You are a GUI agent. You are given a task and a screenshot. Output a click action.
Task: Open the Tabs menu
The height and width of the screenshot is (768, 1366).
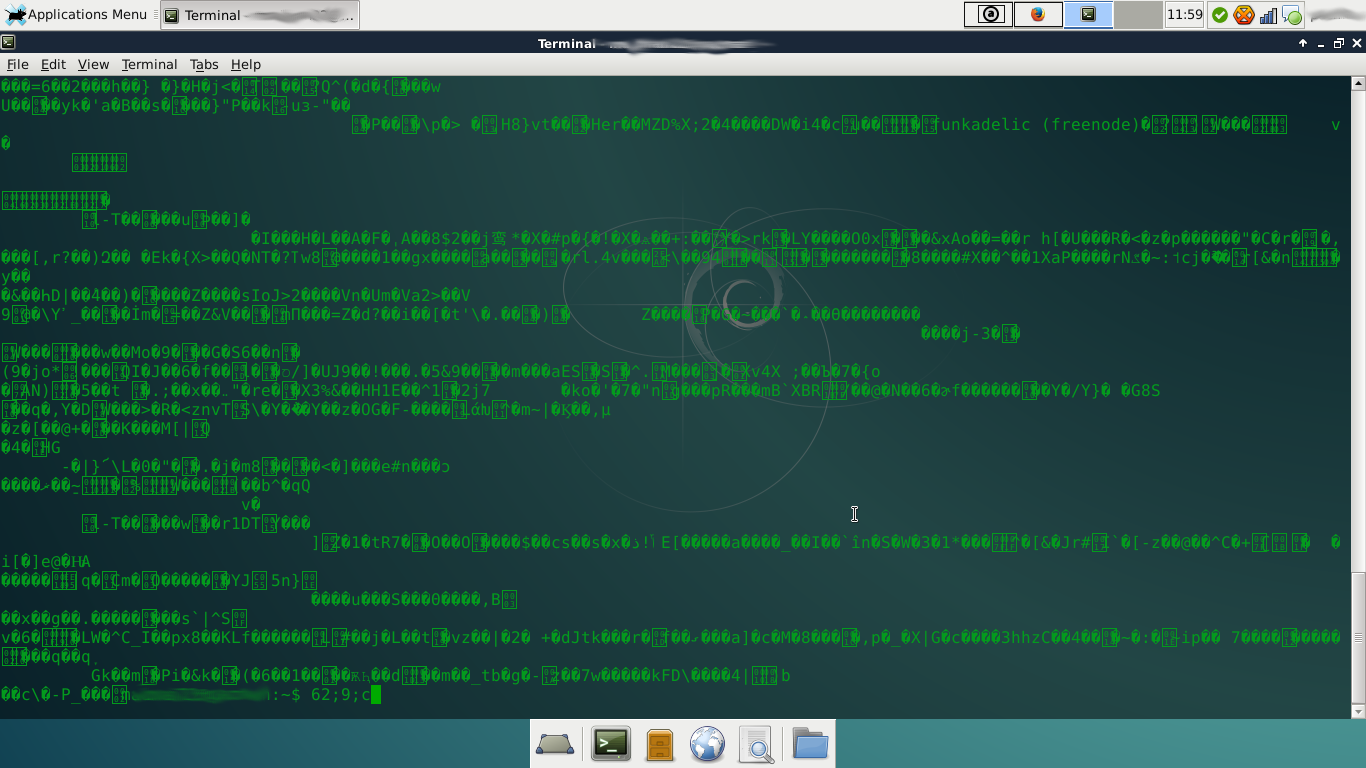204,64
